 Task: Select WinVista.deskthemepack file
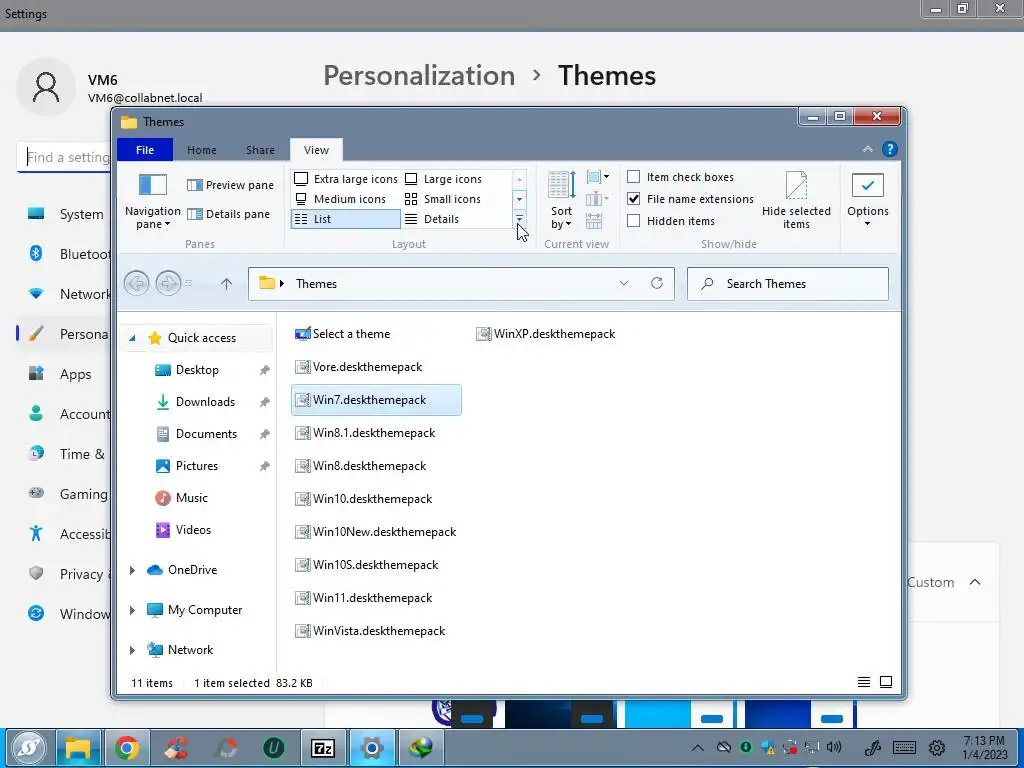370,631
